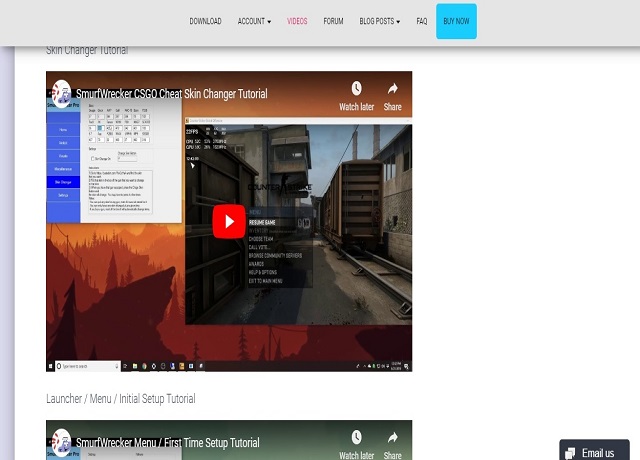Share the First Time Setup Tutorial video
Viewport: 640px width, 460px height.
tap(392, 444)
